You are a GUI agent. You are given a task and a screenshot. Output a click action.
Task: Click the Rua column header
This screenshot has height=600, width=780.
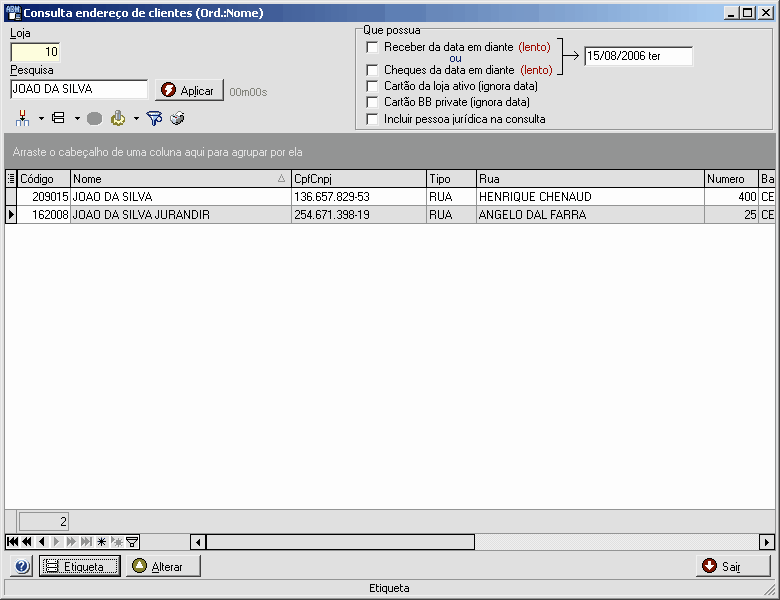tap(590, 179)
